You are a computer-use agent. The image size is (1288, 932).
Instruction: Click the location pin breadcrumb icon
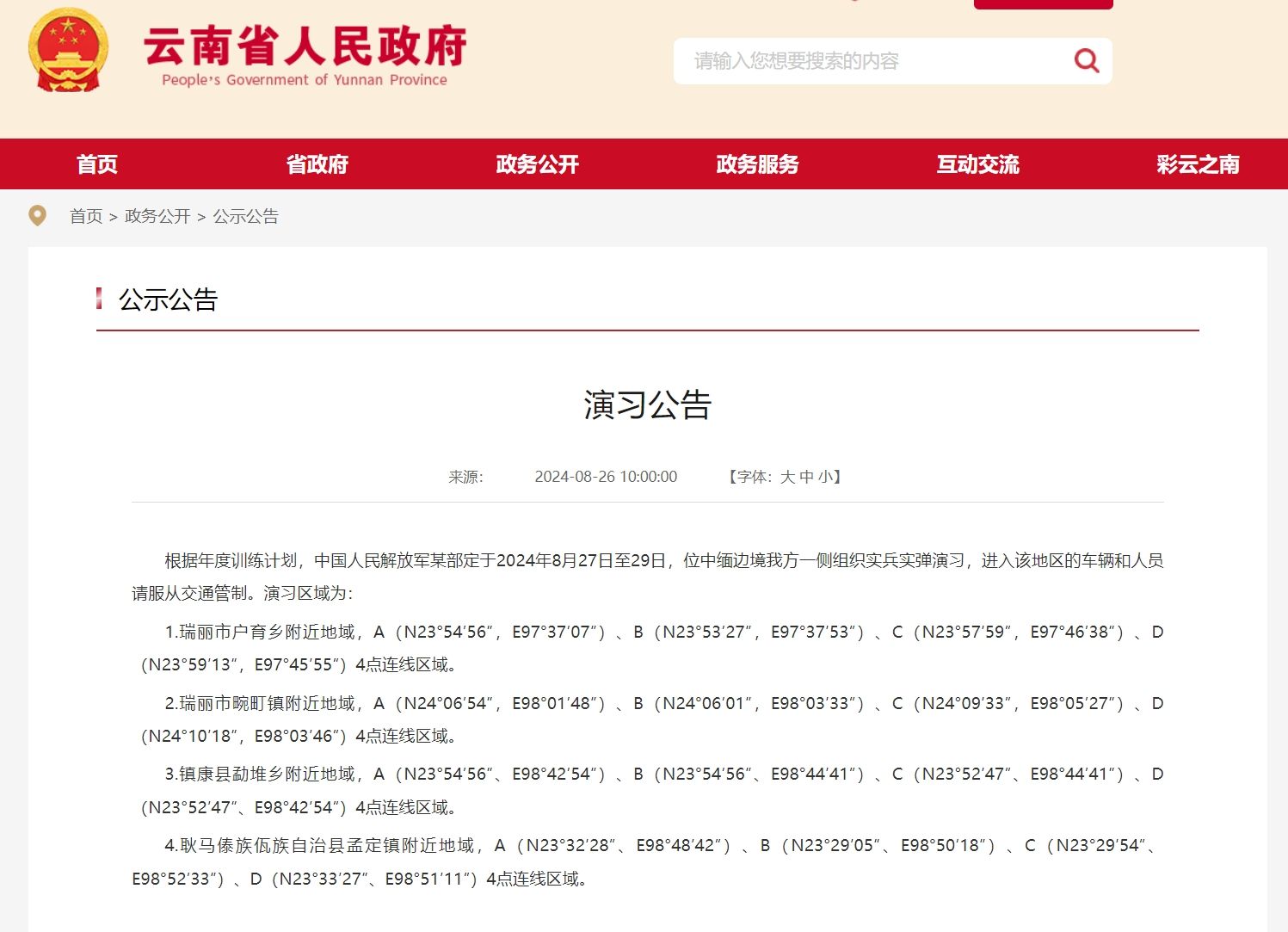pos(37,216)
